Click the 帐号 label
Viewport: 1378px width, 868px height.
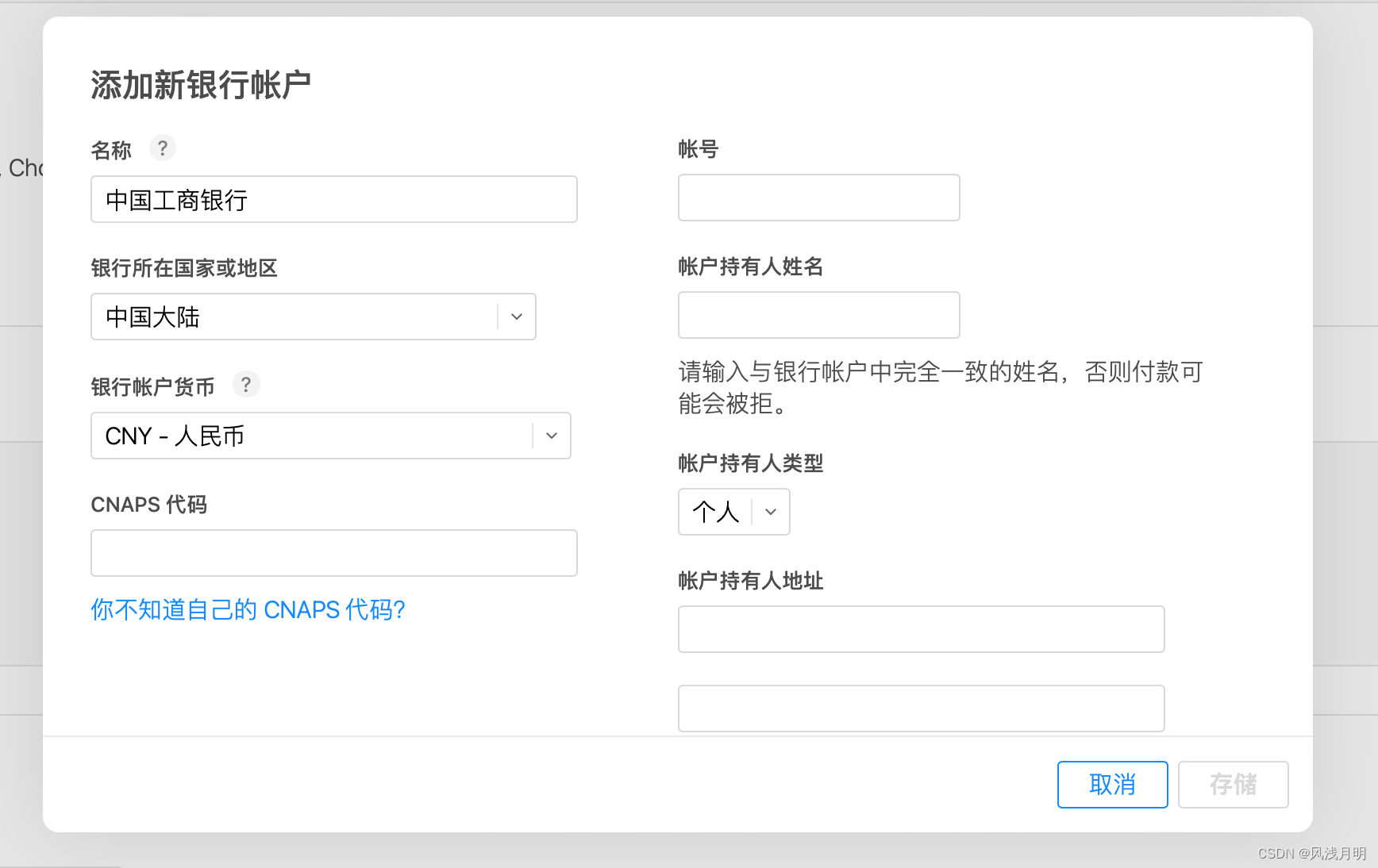(699, 149)
